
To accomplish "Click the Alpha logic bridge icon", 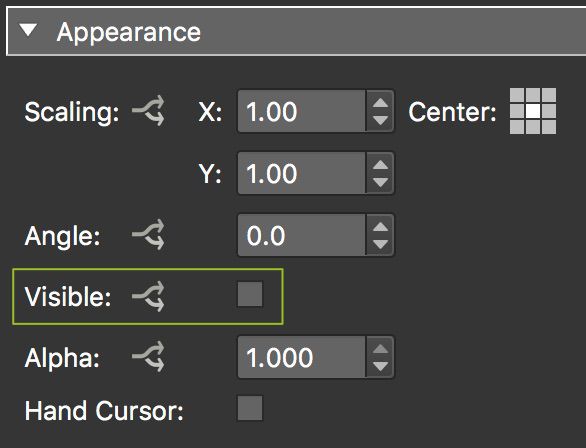I will (148, 357).
